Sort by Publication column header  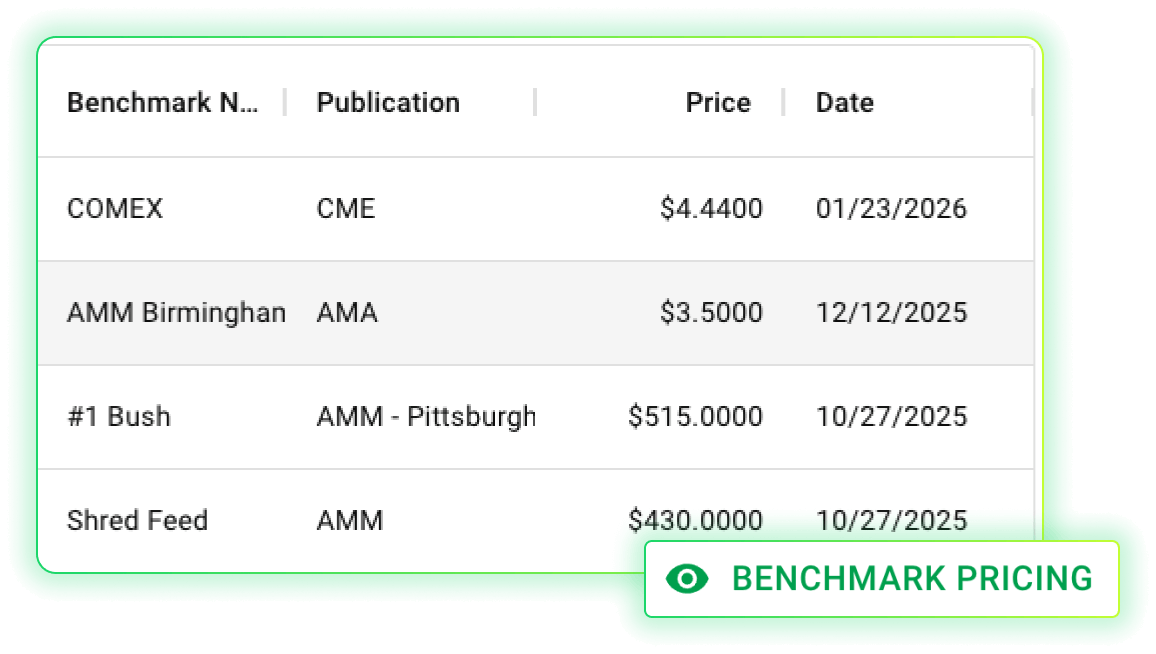[388, 102]
